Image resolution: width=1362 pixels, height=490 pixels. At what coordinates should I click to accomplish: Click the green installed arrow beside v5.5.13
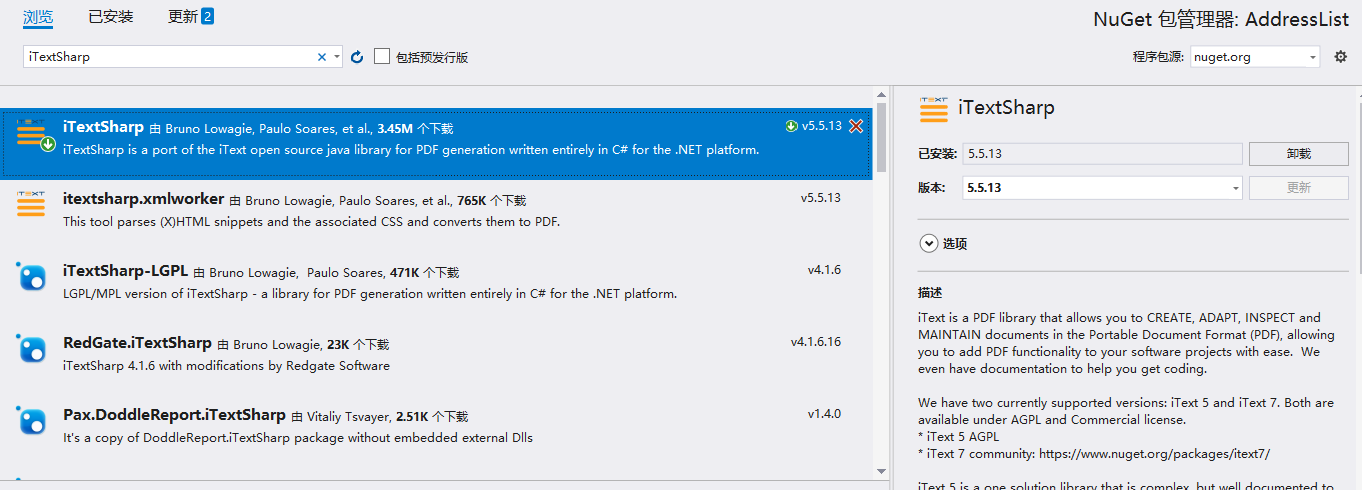pos(792,126)
